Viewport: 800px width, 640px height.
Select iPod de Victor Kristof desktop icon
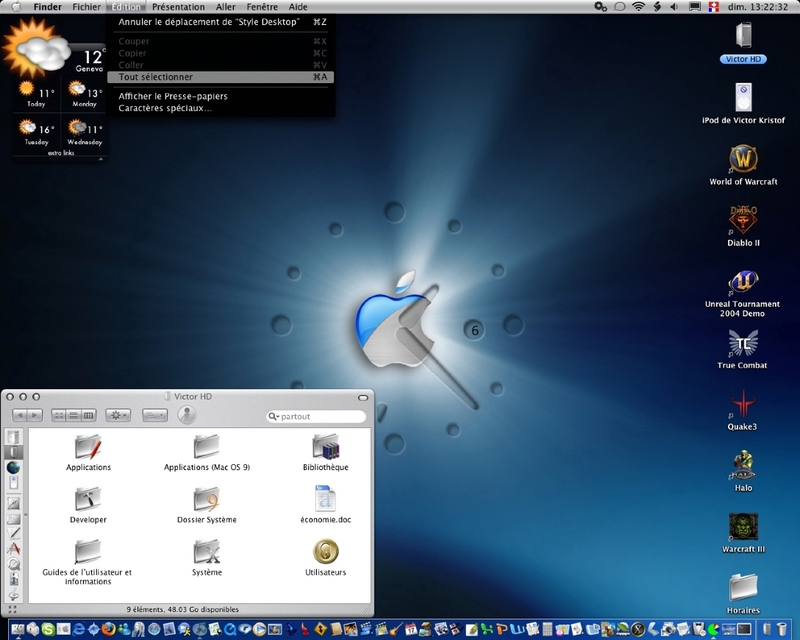pyautogui.click(x=743, y=104)
